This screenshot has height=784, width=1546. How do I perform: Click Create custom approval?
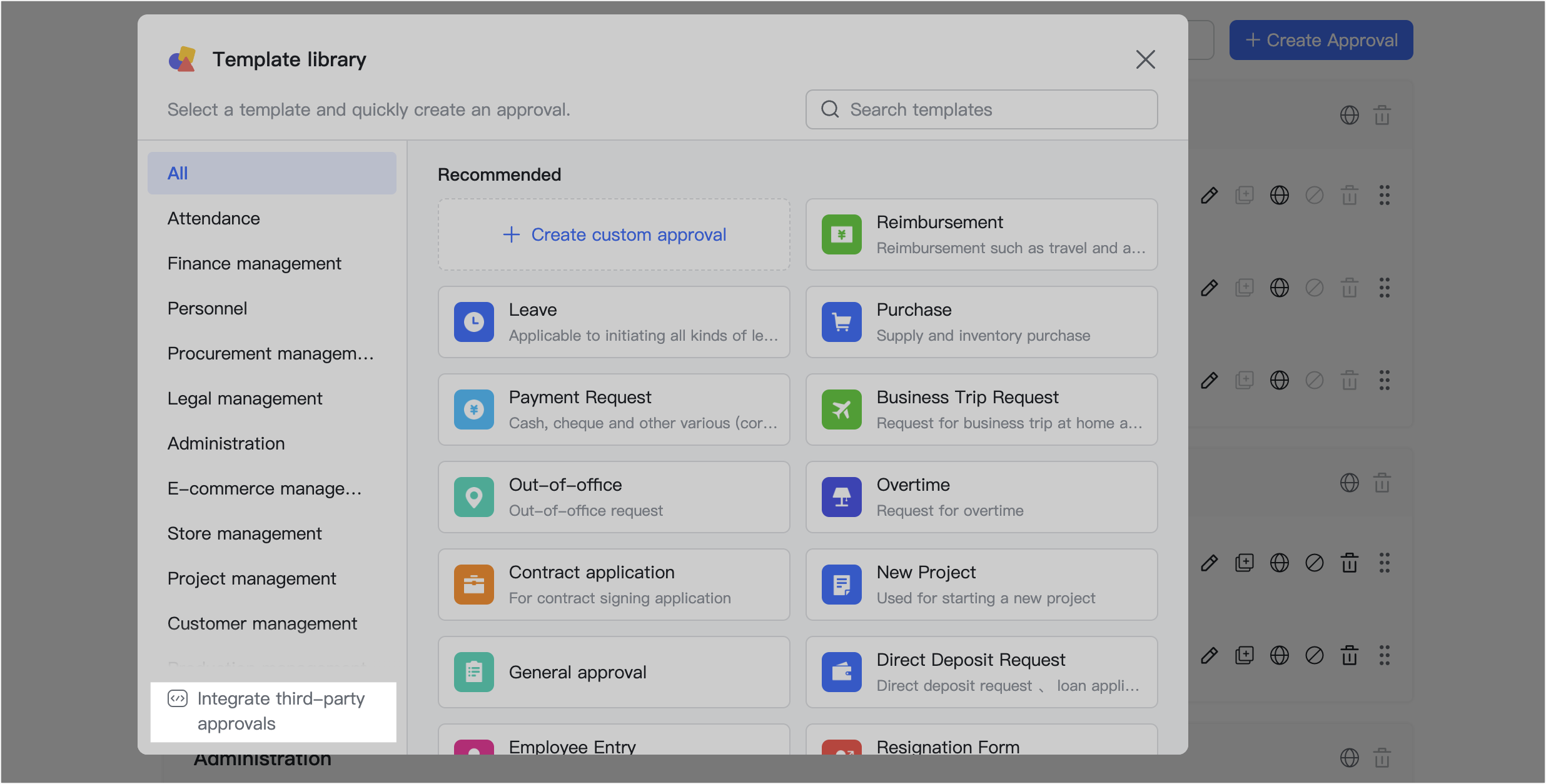(x=614, y=234)
